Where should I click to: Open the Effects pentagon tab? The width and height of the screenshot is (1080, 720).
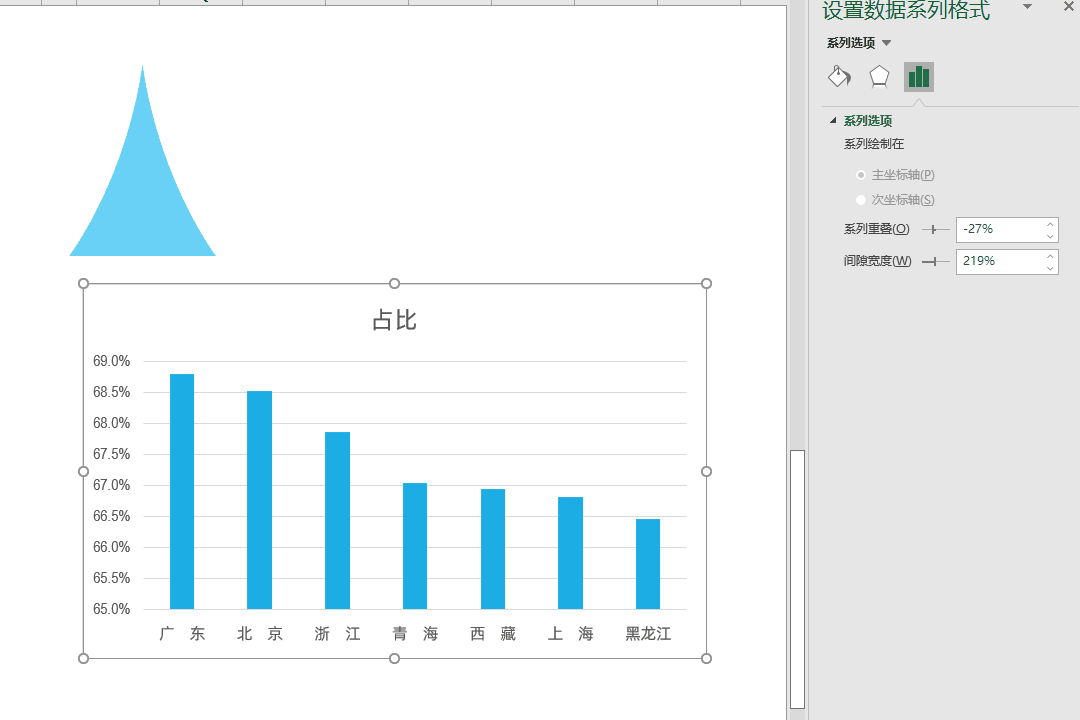(x=879, y=77)
